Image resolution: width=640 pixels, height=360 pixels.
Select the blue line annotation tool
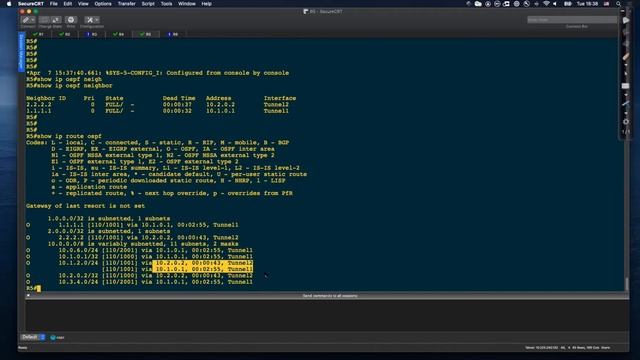click(626, 104)
